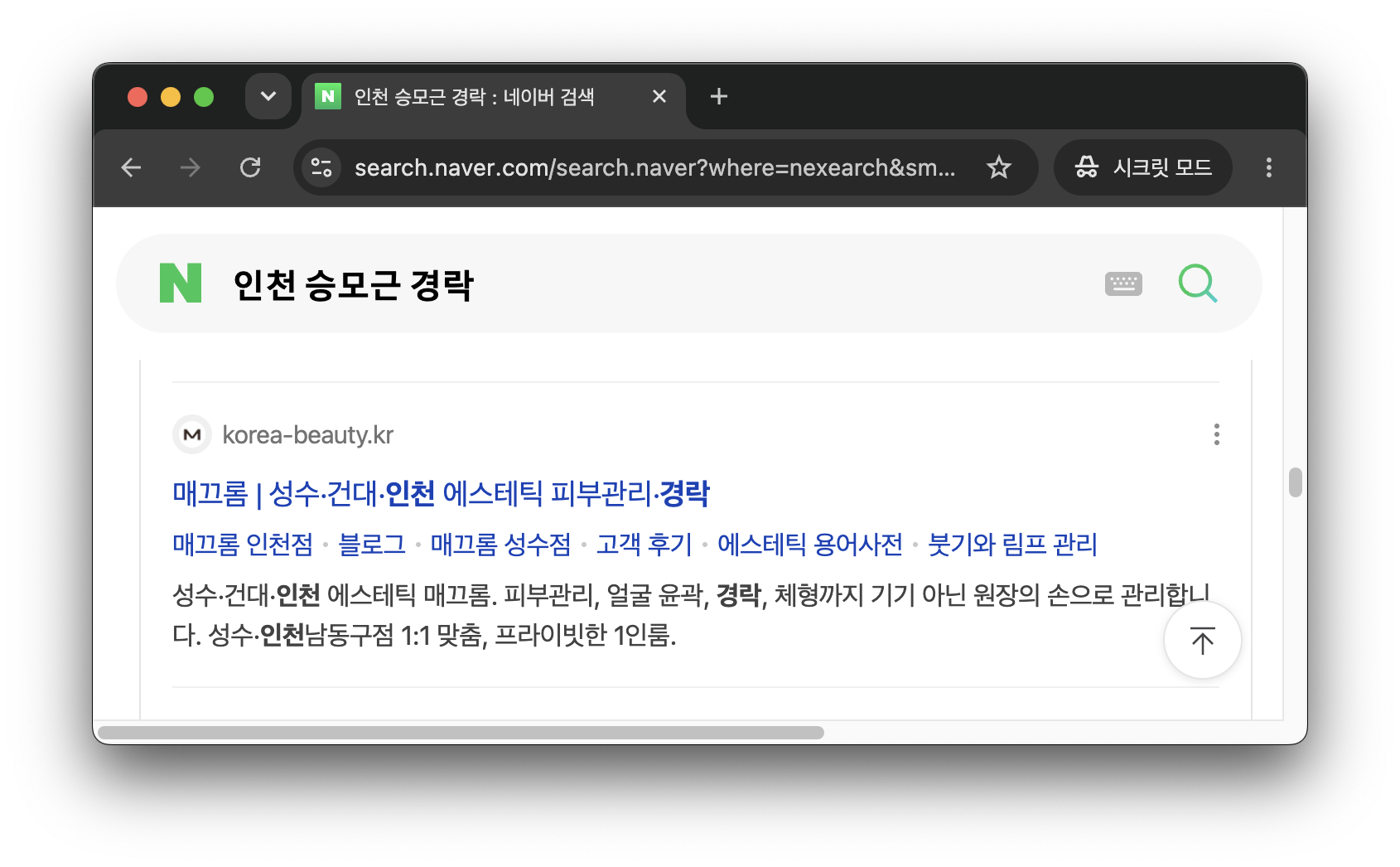Open the 매끄롬 인천점 sublink
This screenshot has width=1400, height=867.
[x=243, y=545]
